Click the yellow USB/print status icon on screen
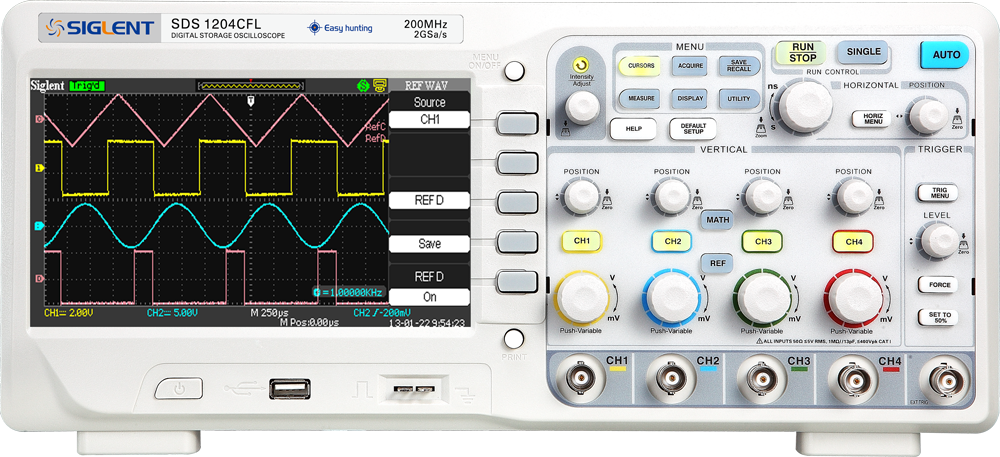Screen dimensions: 1000x457 [380, 85]
